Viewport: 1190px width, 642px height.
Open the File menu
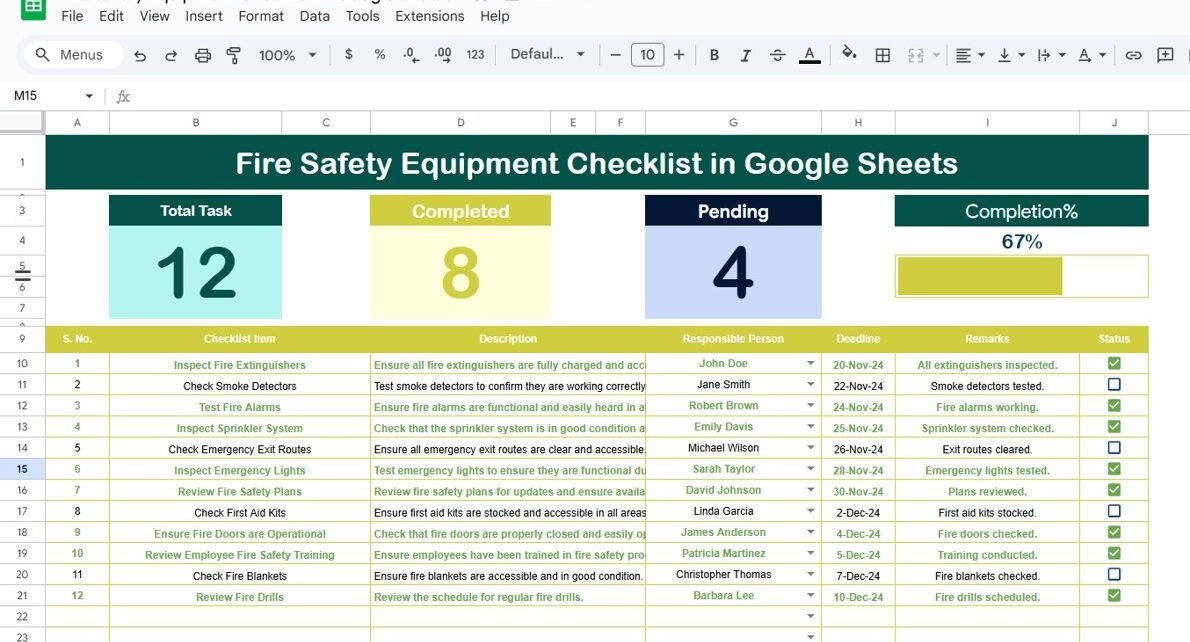[x=72, y=16]
